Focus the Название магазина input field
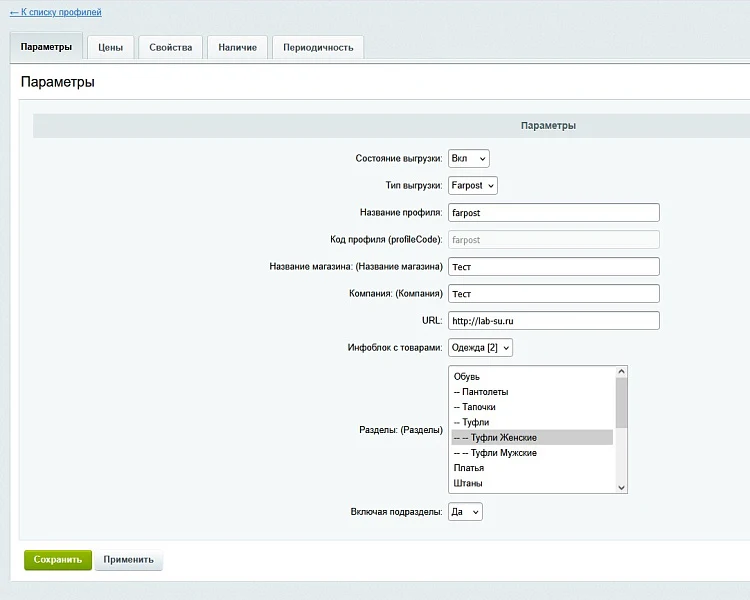 click(554, 267)
